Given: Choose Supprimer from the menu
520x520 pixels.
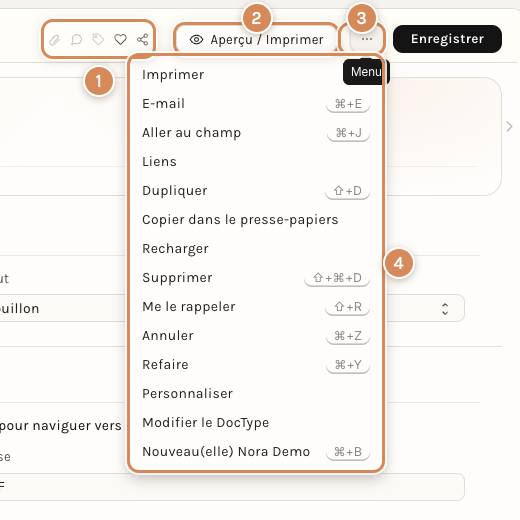Looking at the screenshot, I should [x=256, y=278].
